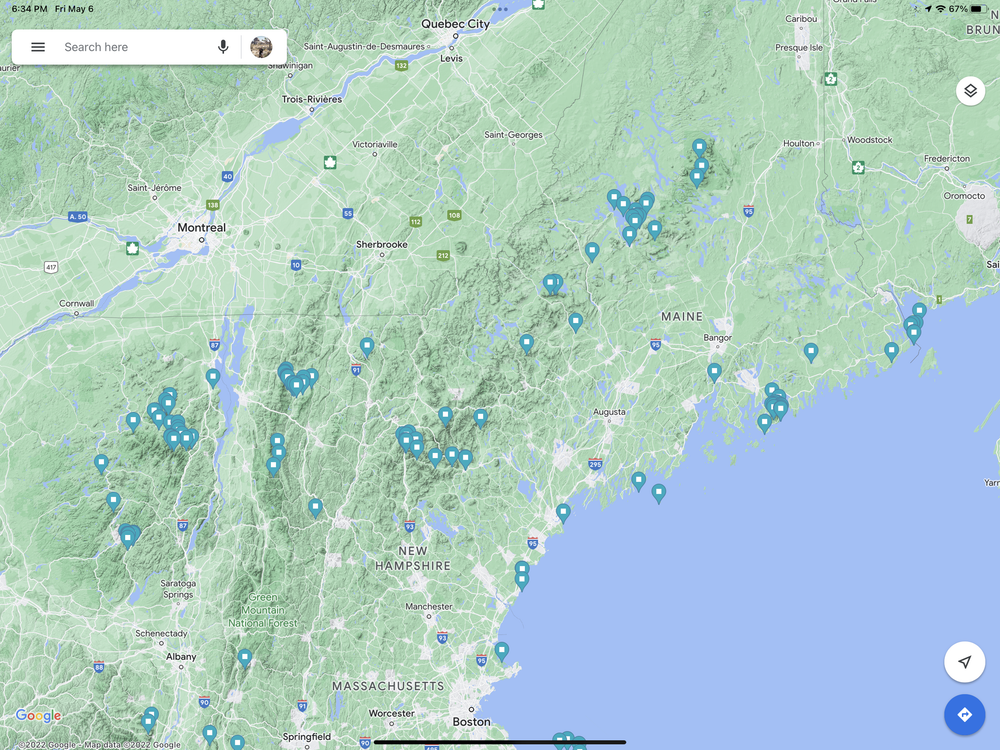Select saved pin north of Albany
Viewport: 1000px width, 750px height.
tap(245, 658)
